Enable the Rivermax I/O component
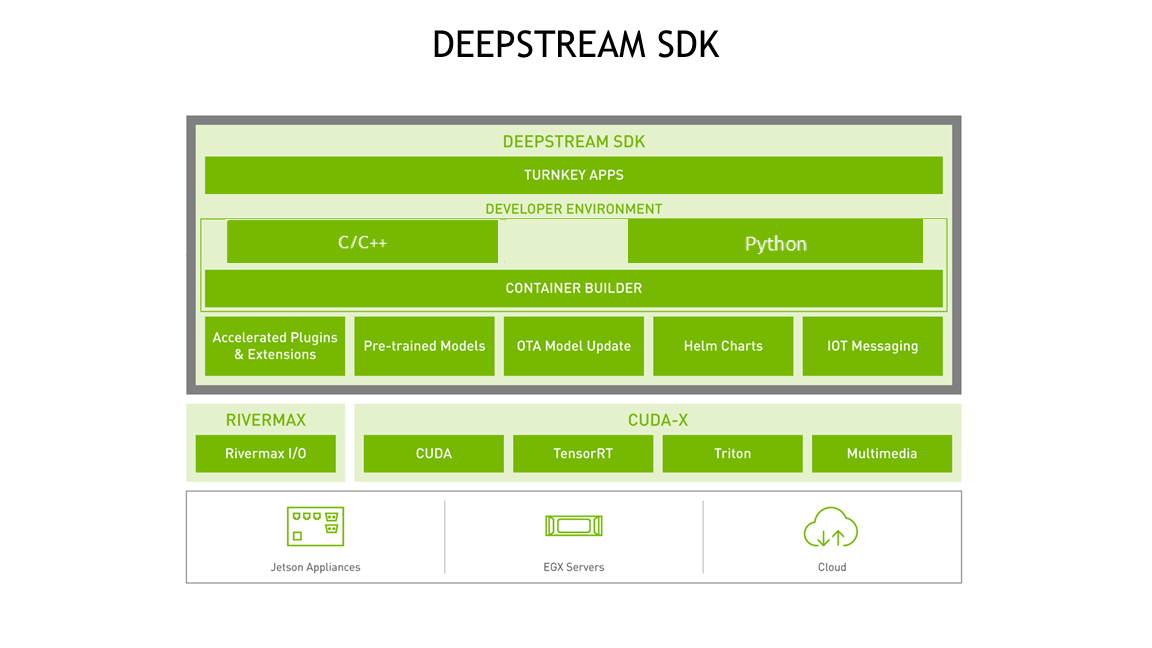This screenshot has width=1152, height=648. pos(265,453)
